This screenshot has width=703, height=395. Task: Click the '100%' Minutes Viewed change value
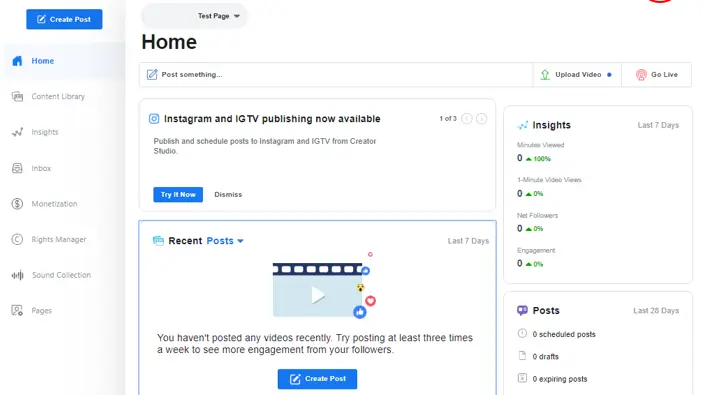(x=542, y=159)
